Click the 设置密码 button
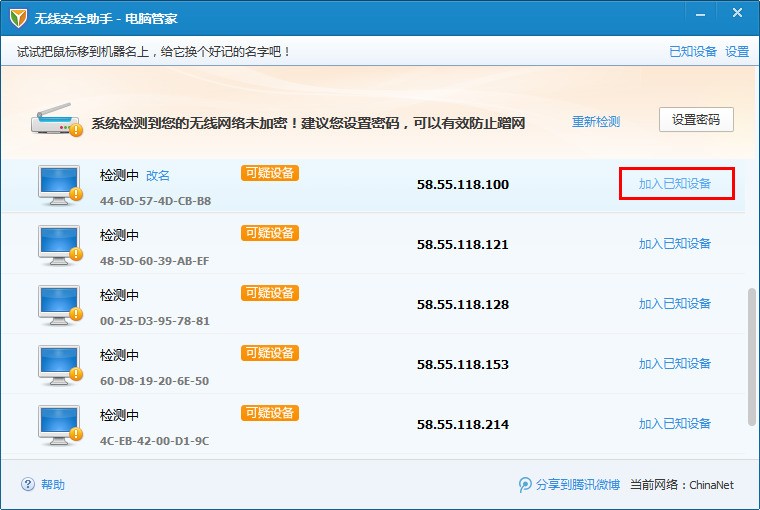Image resolution: width=760 pixels, height=510 pixels. coord(696,119)
